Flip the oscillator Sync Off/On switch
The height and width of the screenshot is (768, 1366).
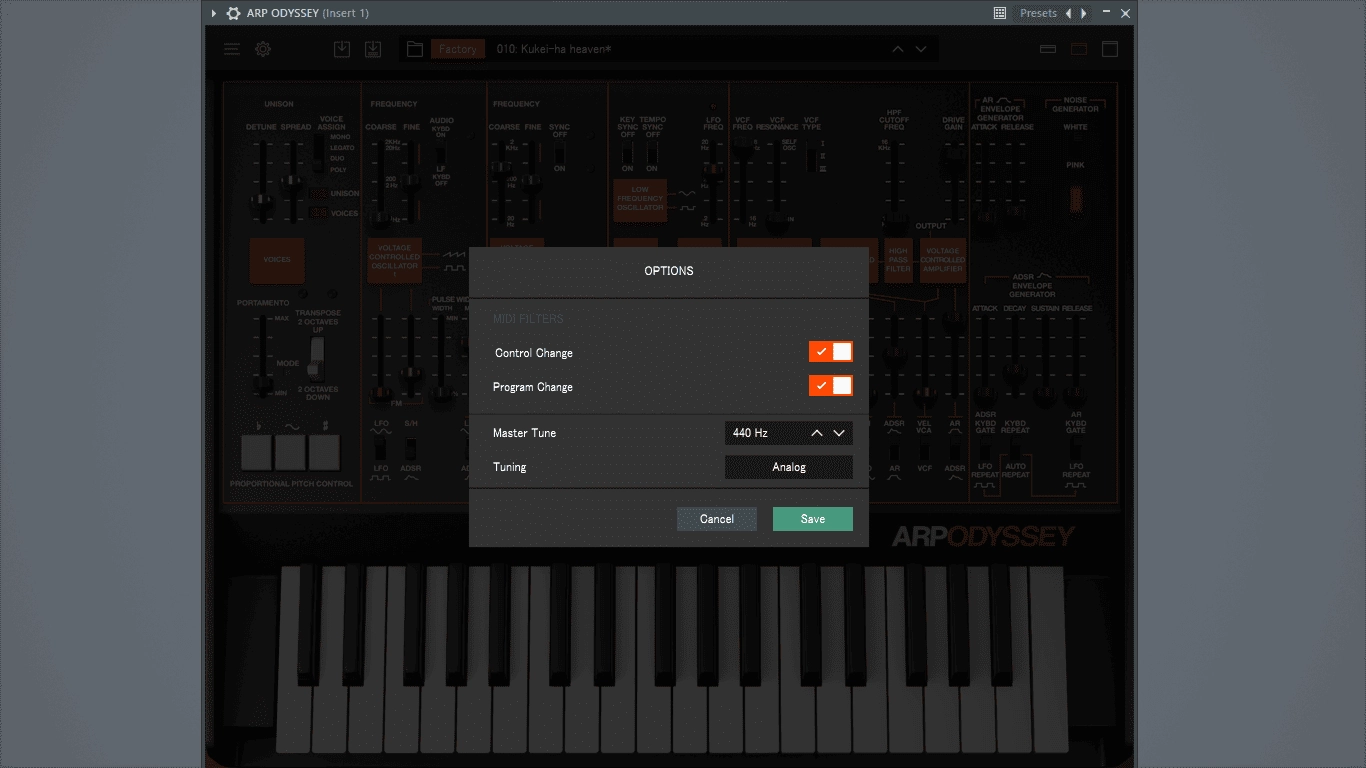click(x=560, y=150)
